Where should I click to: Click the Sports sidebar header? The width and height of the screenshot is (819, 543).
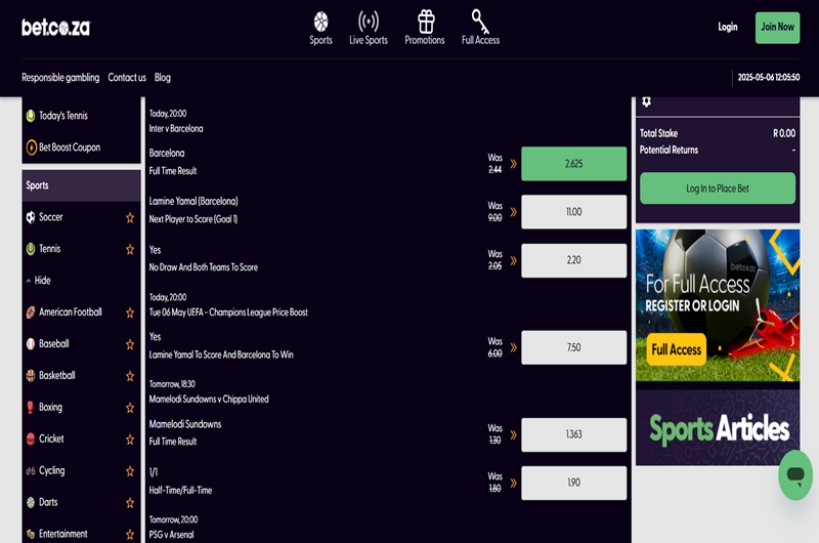click(81, 185)
